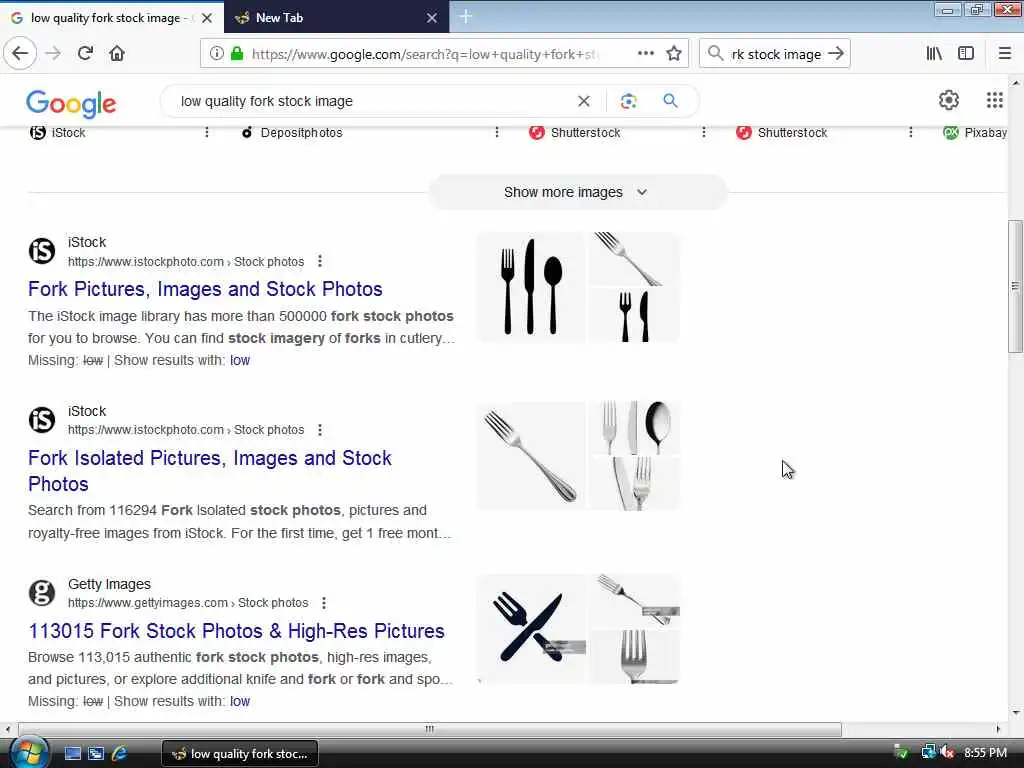Click Show Desktop icon in quick launch
1024x768 pixels.
click(72, 754)
